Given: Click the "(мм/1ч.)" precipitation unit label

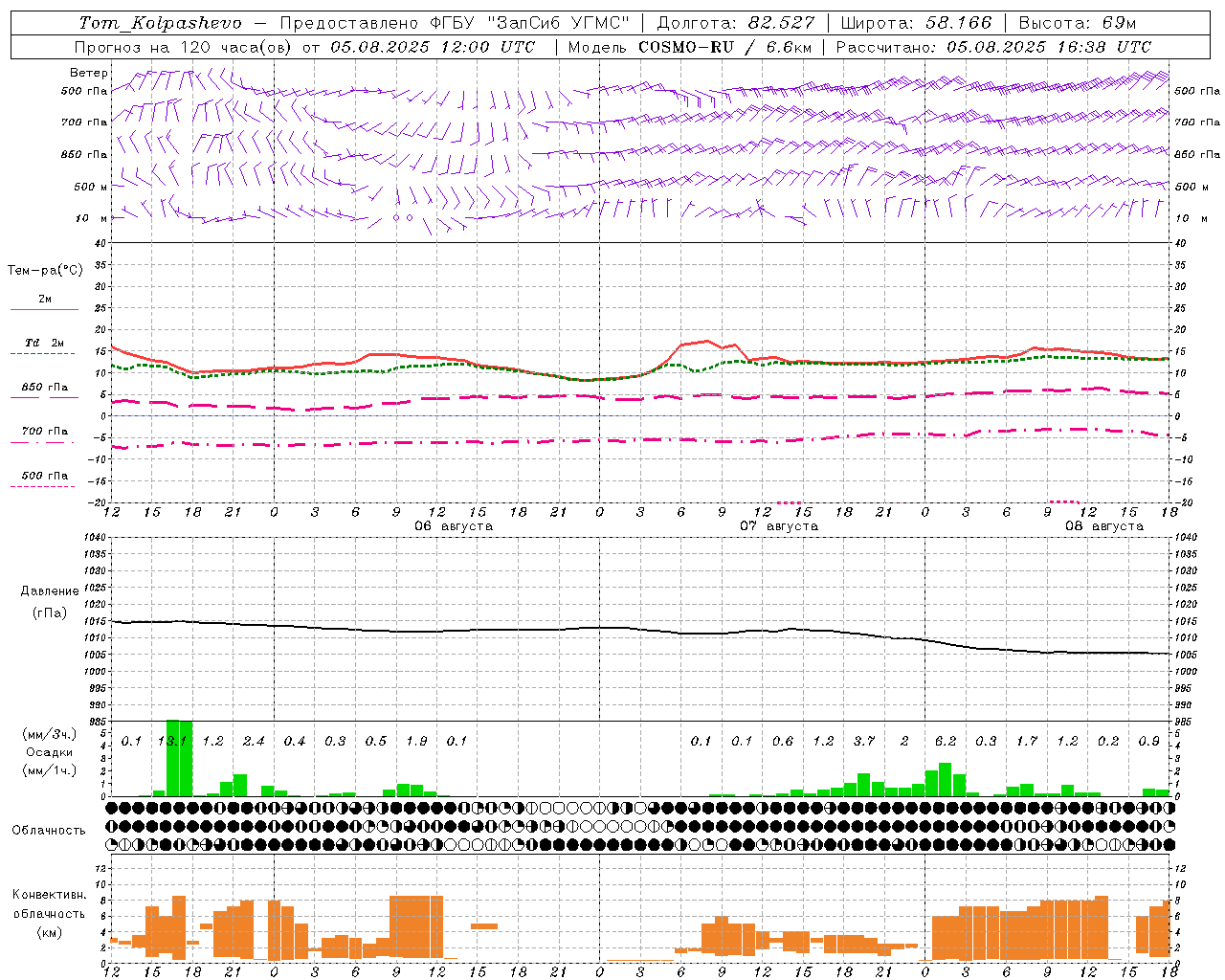Looking at the screenshot, I should click(x=48, y=770).
